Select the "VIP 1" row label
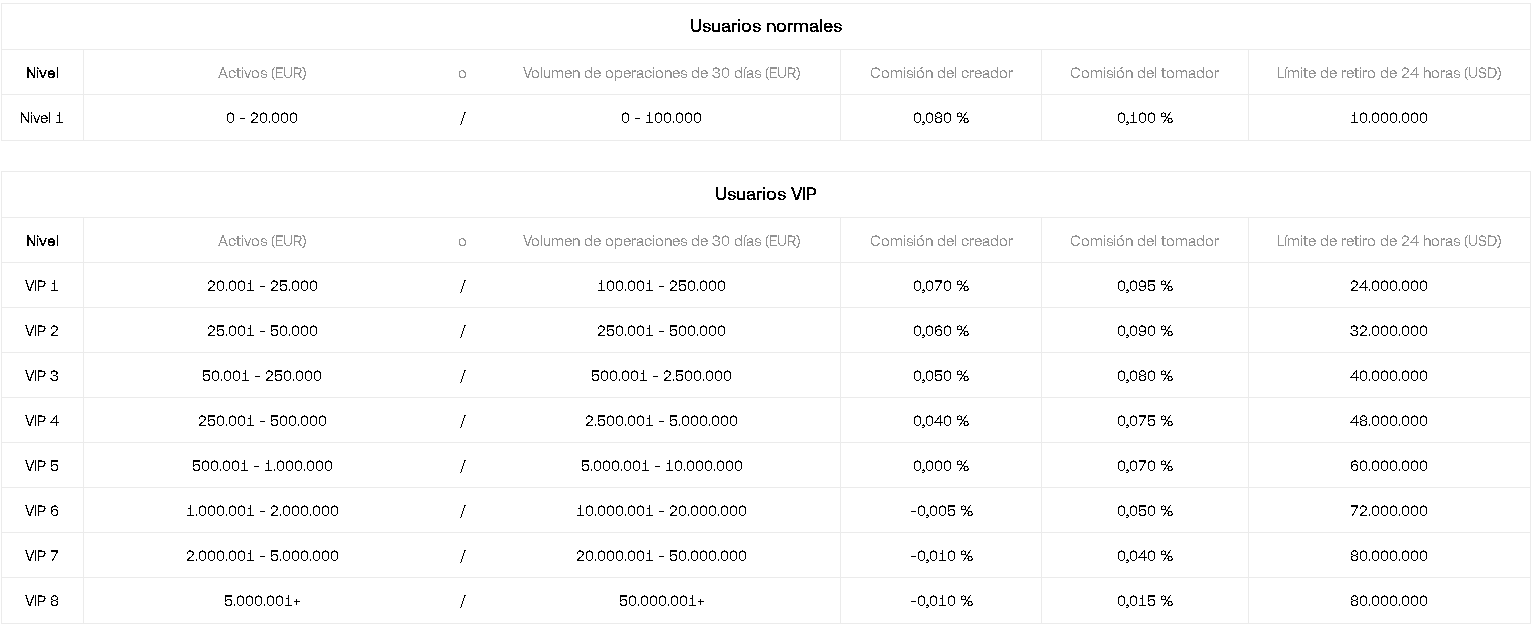 pyautogui.click(x=42, y=286)
